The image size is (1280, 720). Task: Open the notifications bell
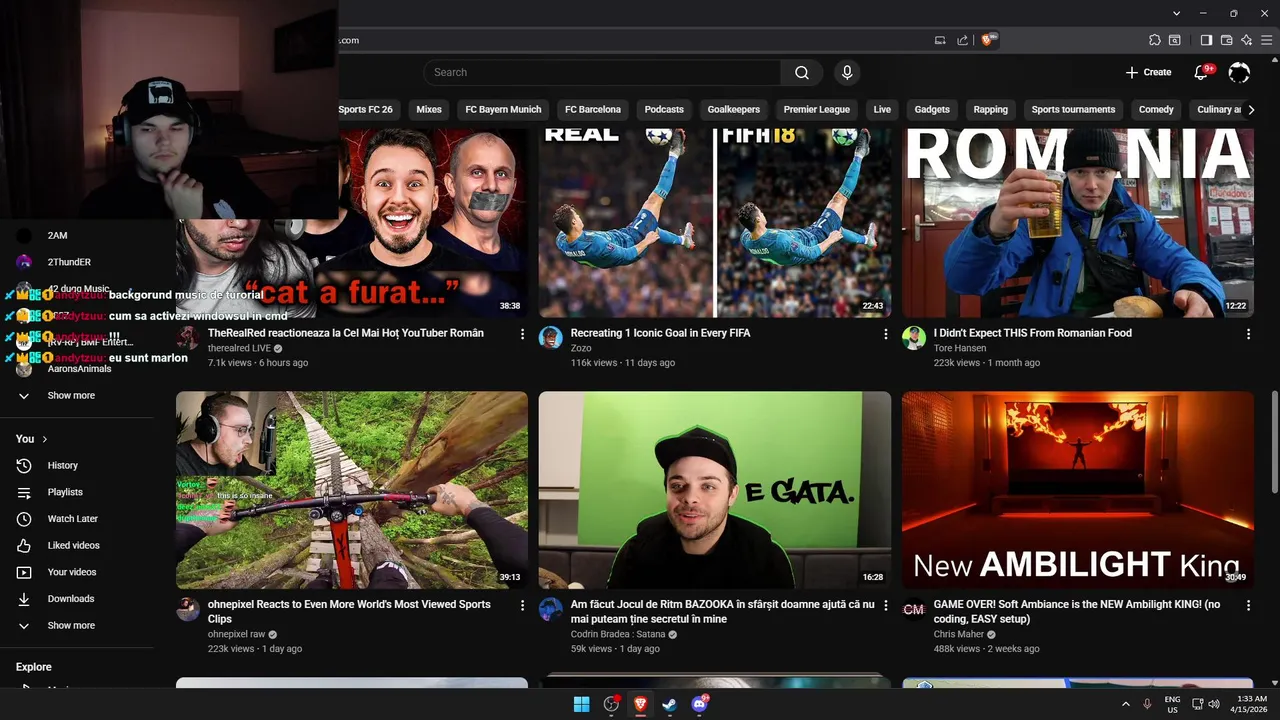point(1203,72)
